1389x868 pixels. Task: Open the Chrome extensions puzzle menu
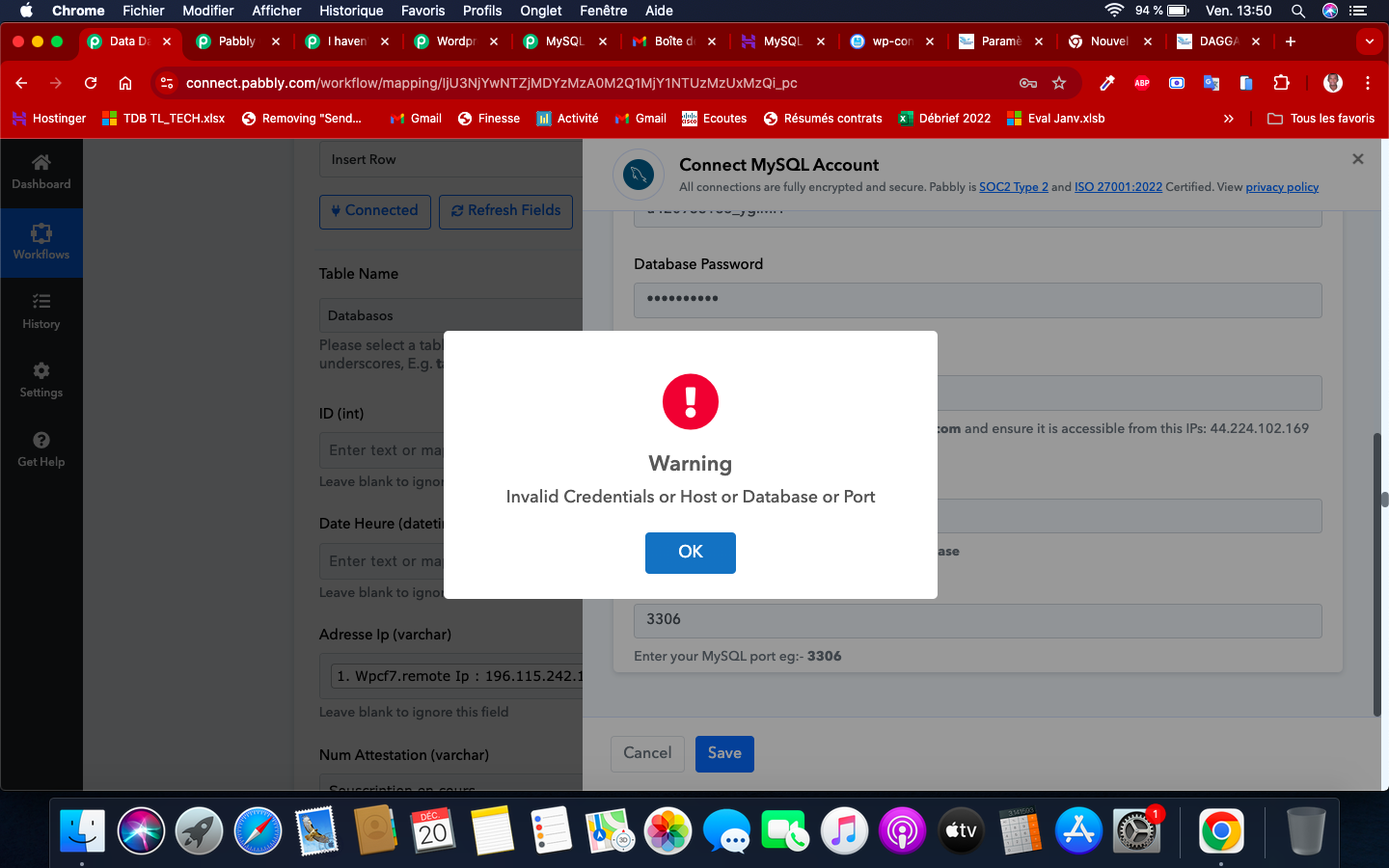pyautogui.click(x=1281, y=83)
